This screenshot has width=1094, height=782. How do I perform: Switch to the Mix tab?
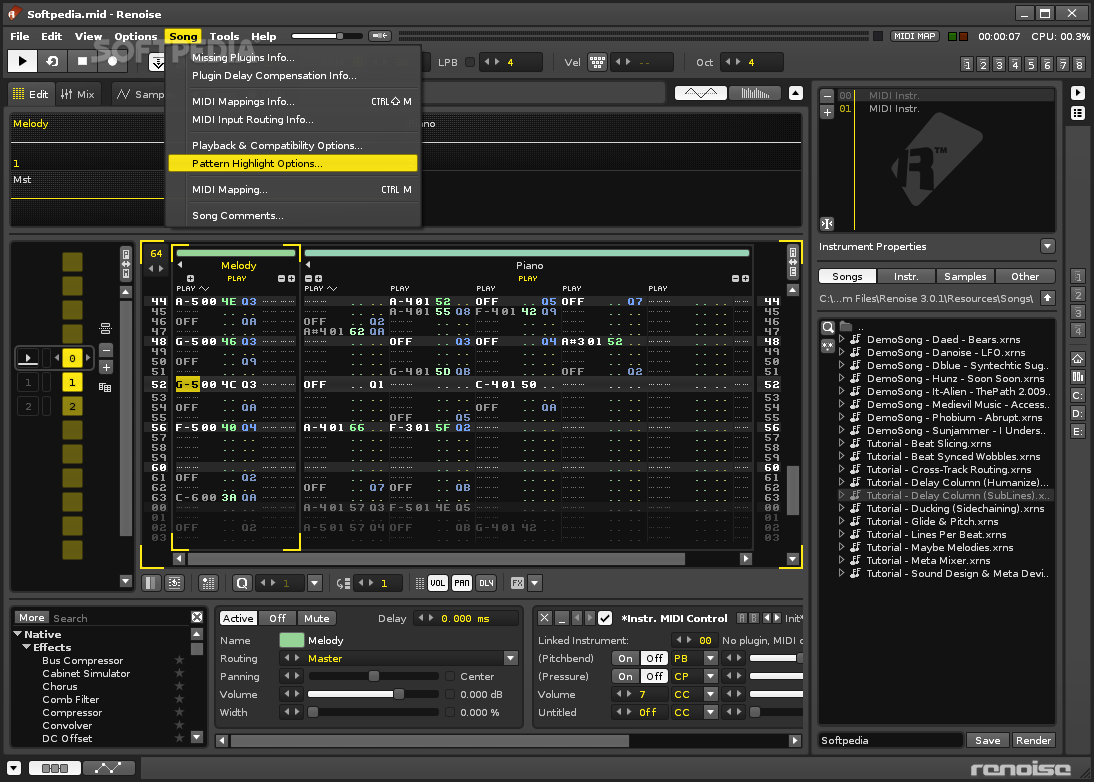pos(77,94)
